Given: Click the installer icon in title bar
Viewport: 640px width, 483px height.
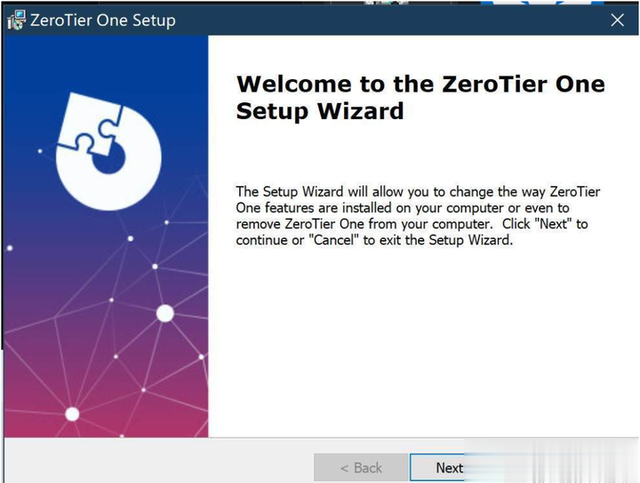Looking at the screenshot, I should (x=16, y=20).
